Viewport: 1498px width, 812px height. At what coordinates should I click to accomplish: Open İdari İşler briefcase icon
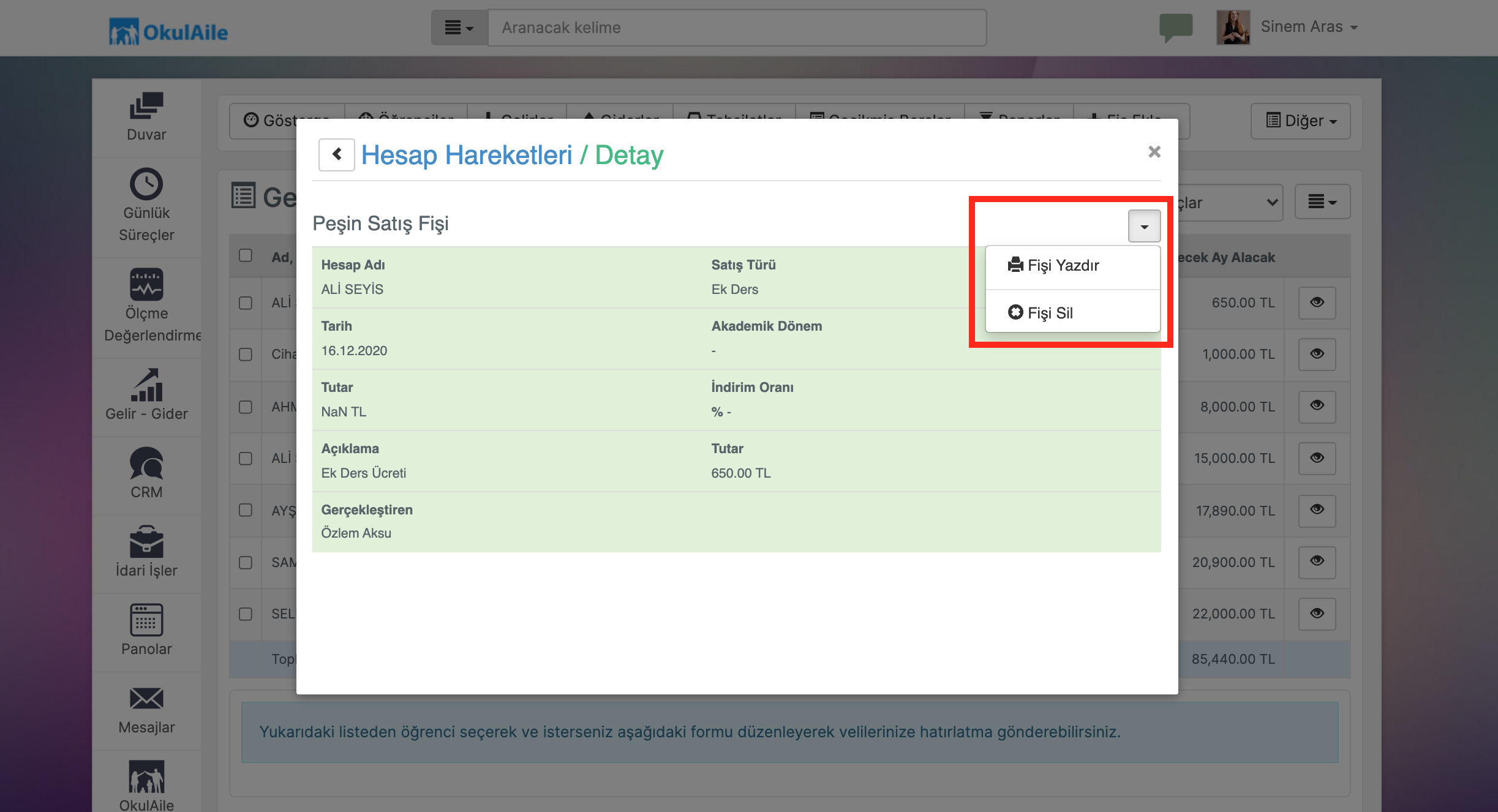[x=146, y=541]
